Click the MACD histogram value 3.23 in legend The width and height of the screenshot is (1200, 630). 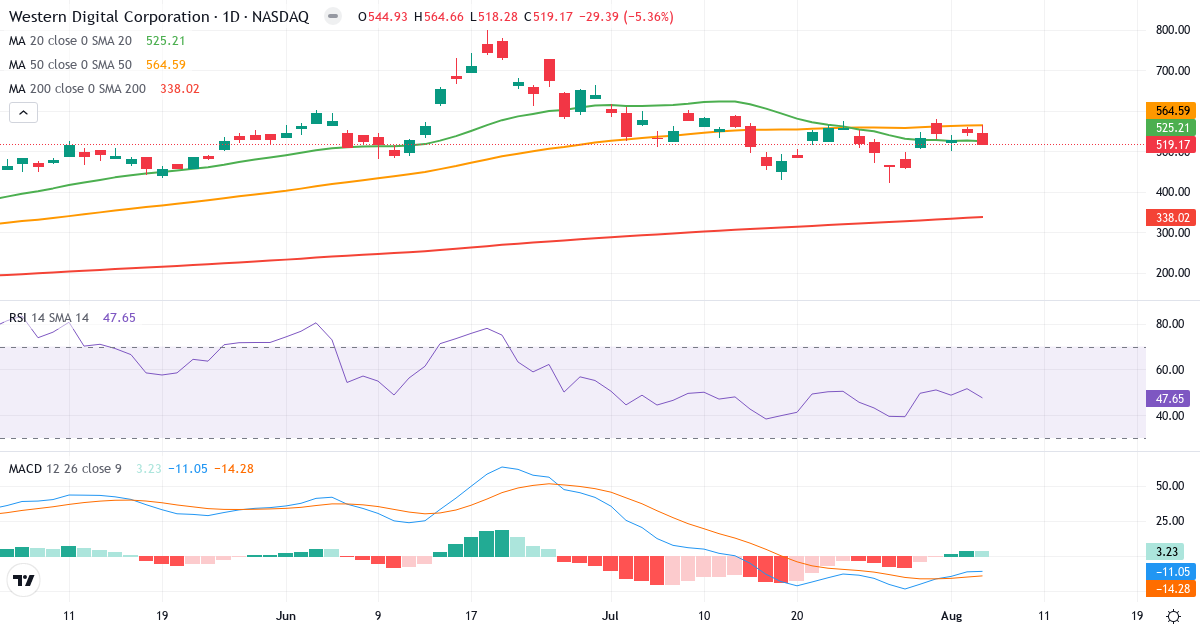coord(148,468)
